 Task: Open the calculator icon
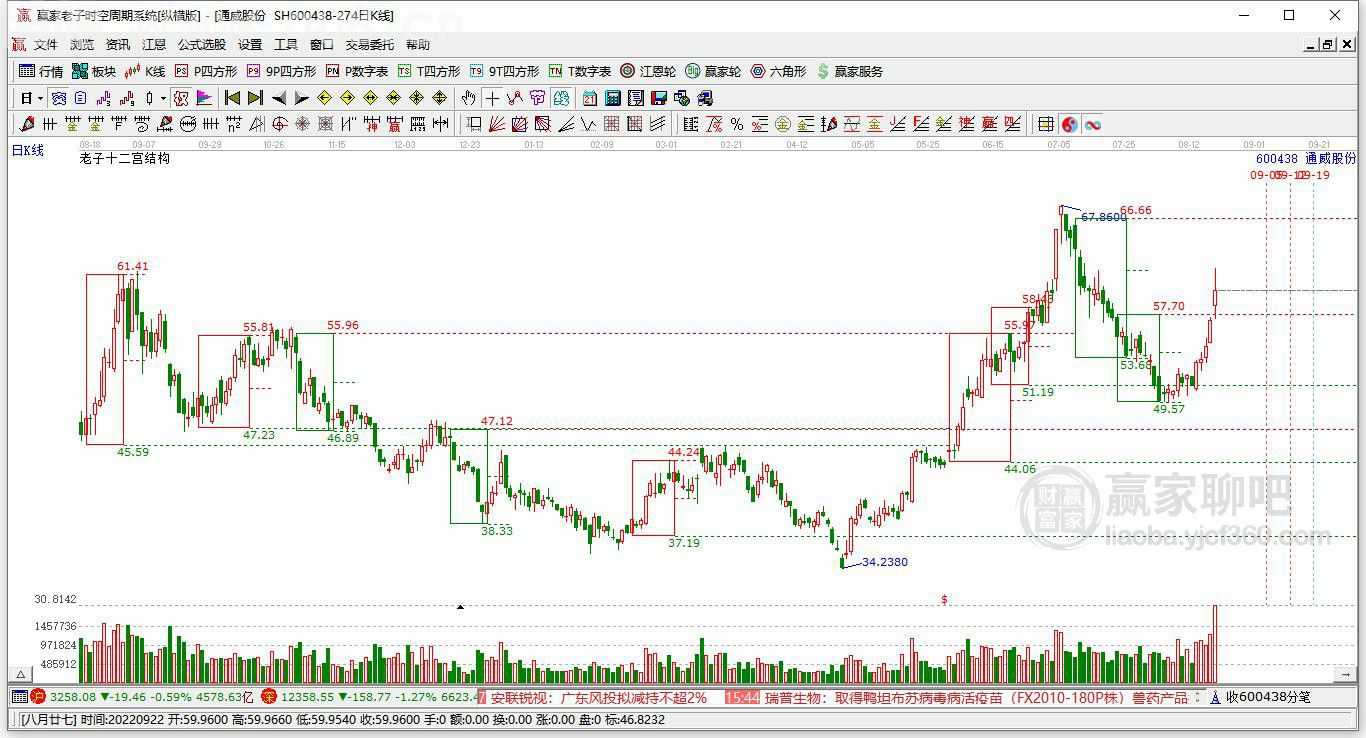coord(612,98)
